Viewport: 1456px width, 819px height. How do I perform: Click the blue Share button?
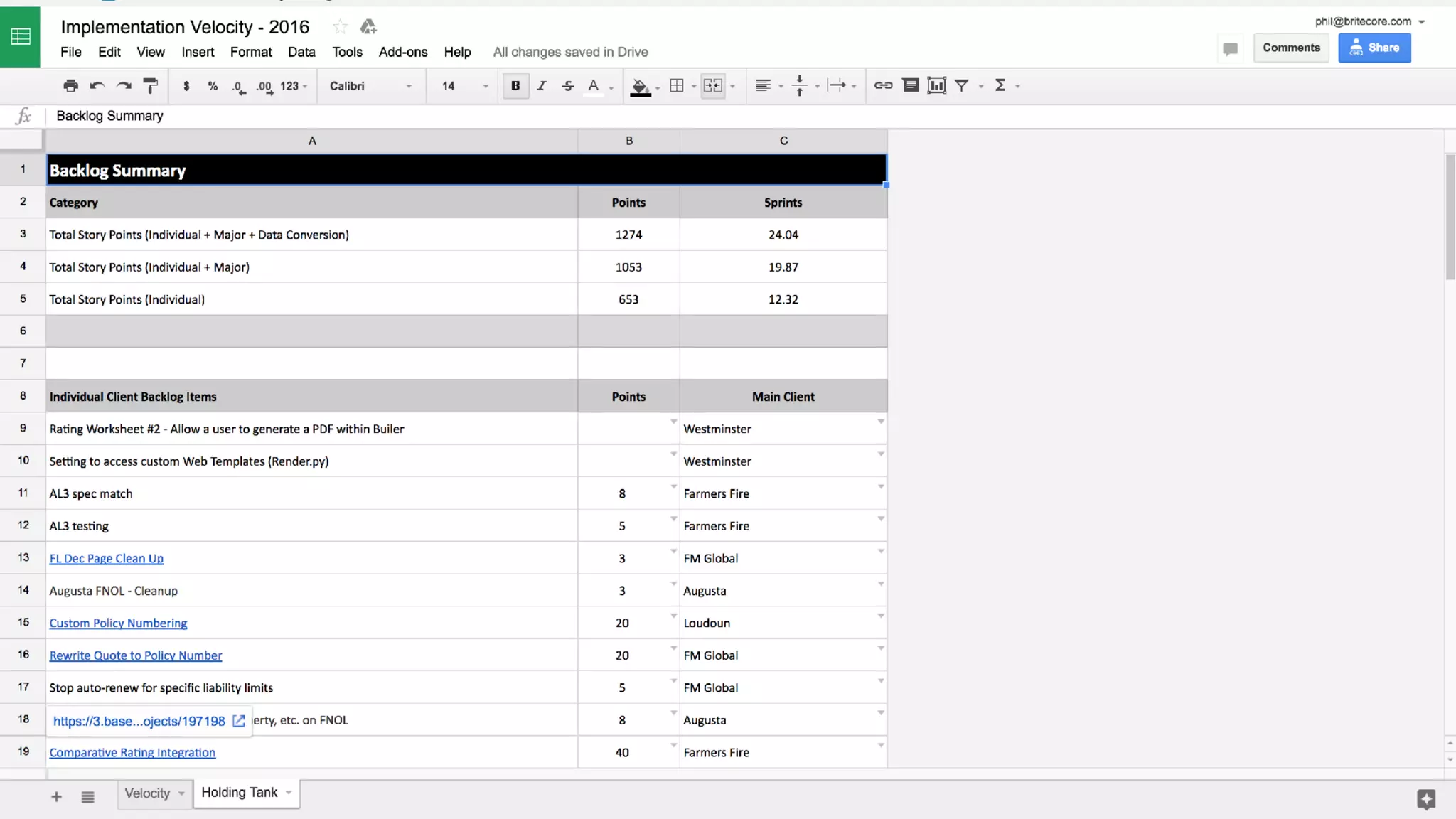(x=1374, y=48)
